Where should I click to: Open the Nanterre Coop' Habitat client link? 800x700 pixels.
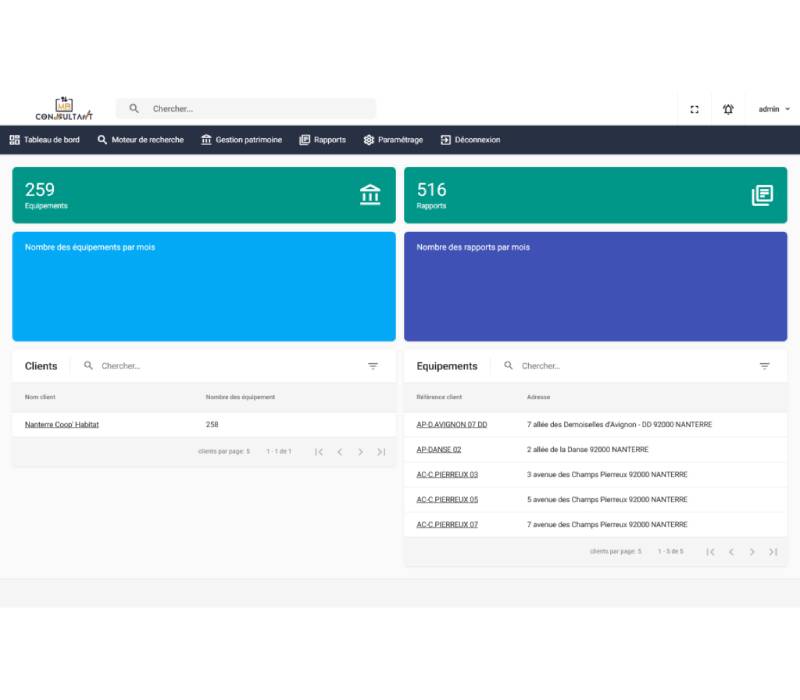point(62,425)
